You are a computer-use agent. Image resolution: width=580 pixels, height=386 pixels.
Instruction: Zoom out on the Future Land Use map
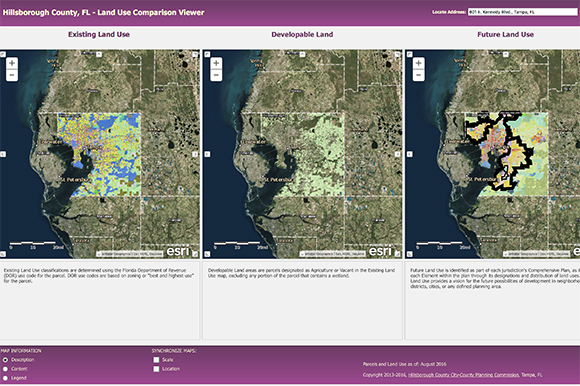[x=418, y=75]
